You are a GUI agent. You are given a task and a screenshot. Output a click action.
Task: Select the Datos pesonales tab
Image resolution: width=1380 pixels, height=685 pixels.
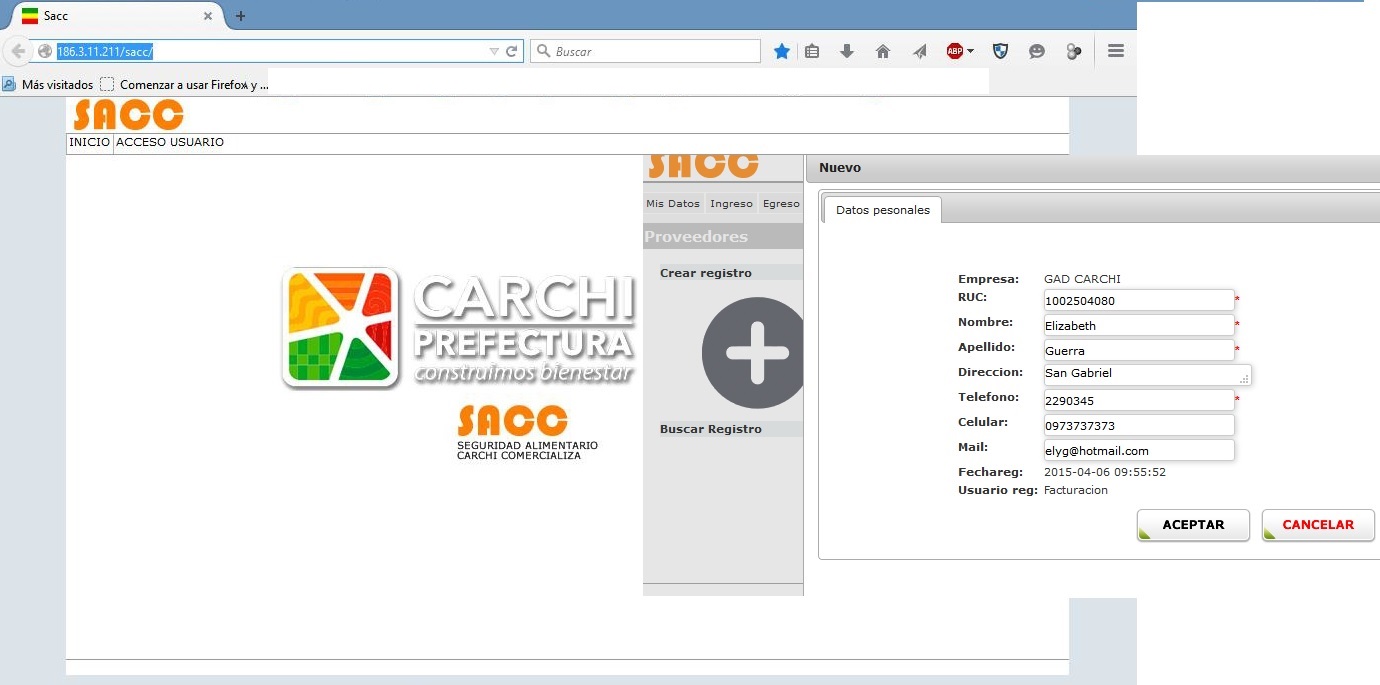tap(882, 210)
